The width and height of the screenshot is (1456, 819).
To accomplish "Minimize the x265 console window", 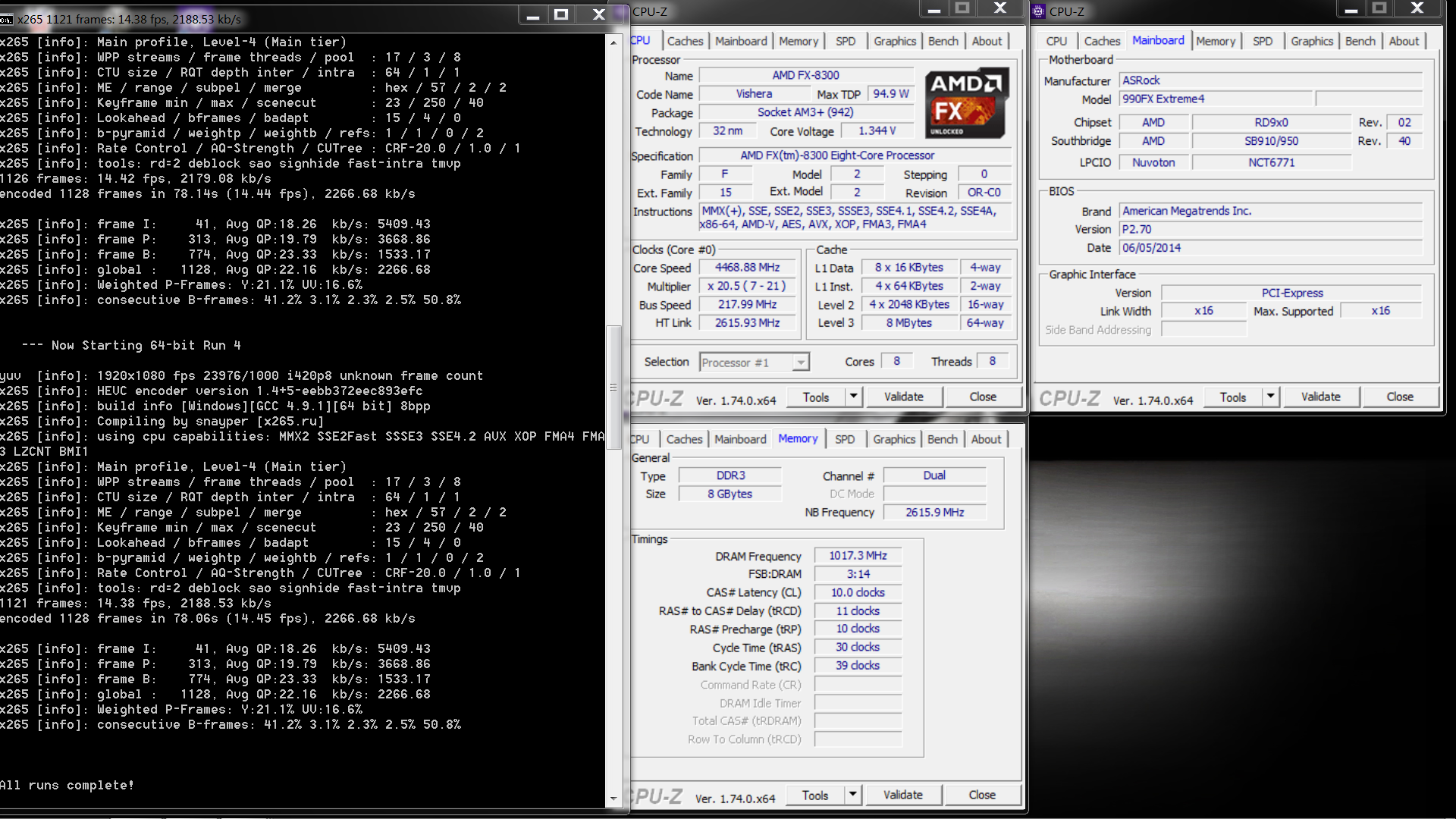I will [533, 14].
